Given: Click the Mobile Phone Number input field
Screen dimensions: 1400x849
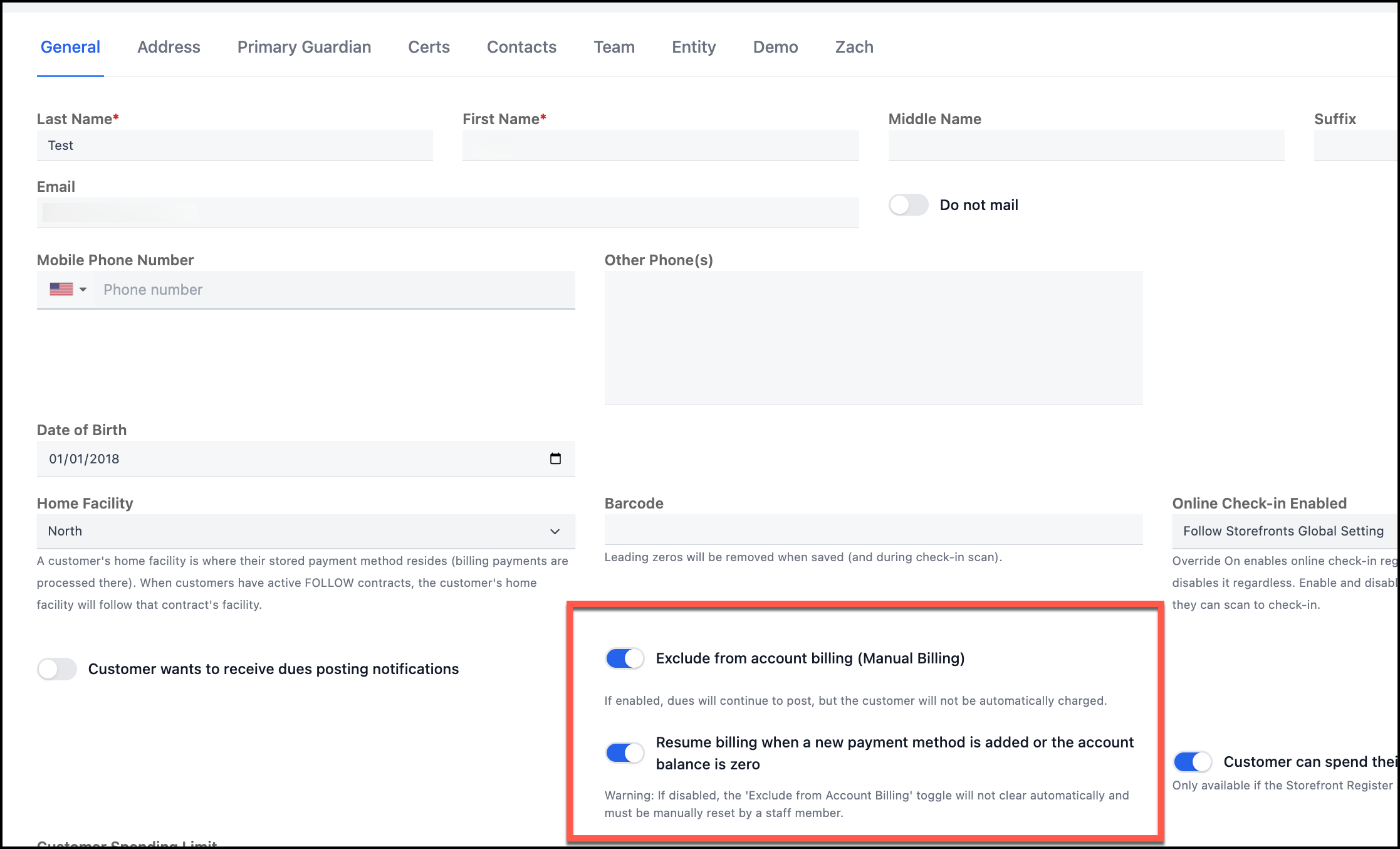Looking at the screenshot, I should click(x=335, y=290).
